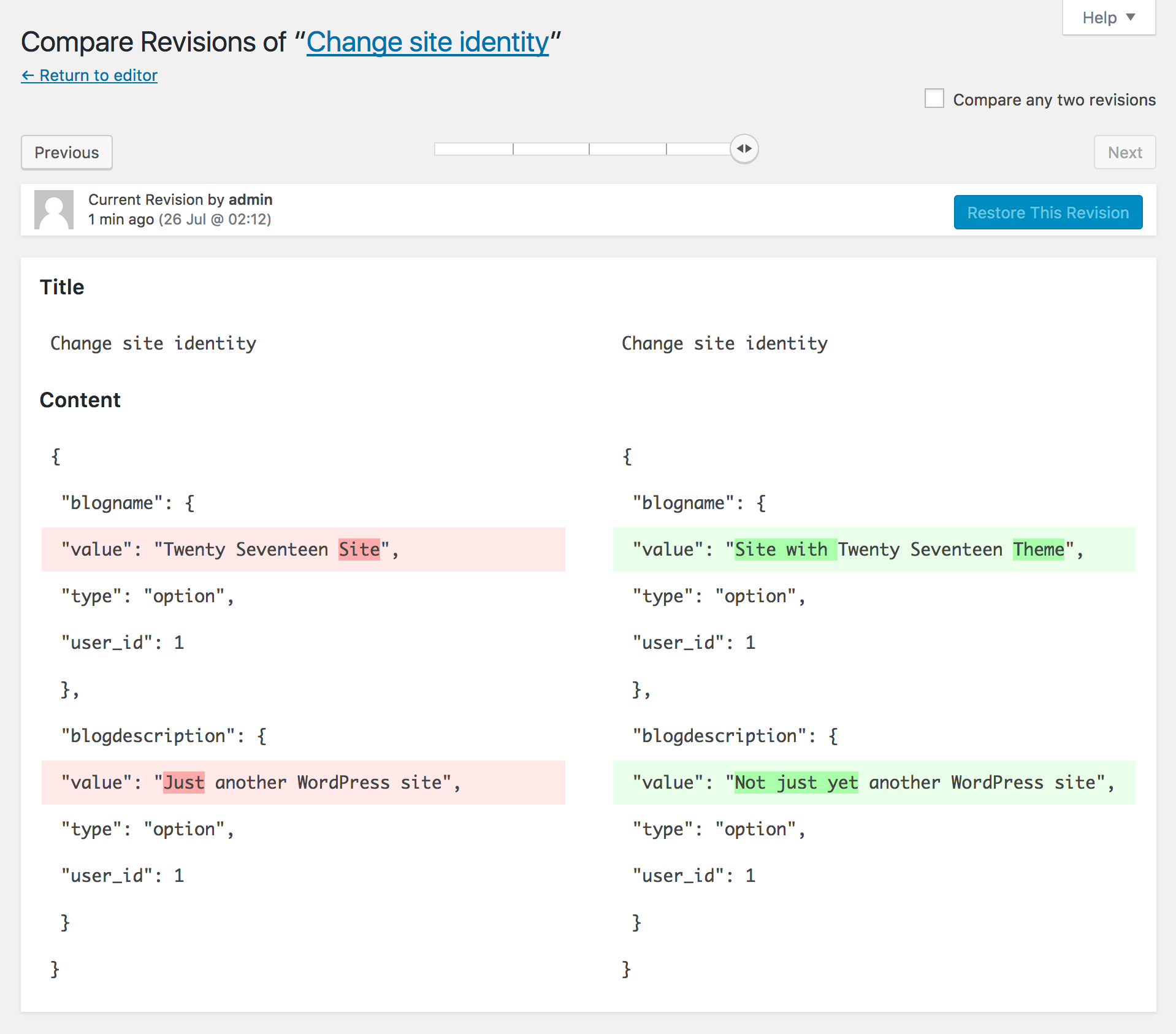Click the Next revision button
Screen dimensions: 1176x1034
[1124, 153]
